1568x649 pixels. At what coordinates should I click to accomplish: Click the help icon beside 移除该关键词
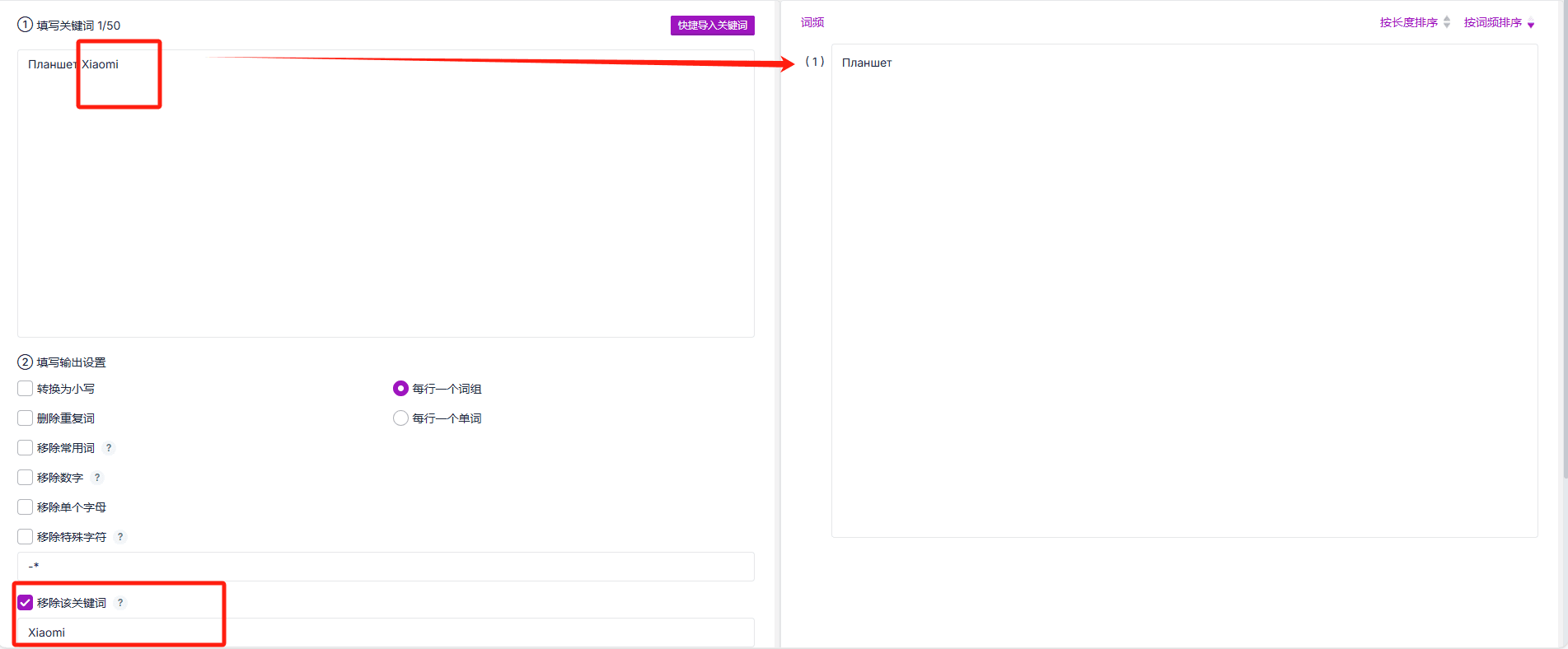coord(120,603)
